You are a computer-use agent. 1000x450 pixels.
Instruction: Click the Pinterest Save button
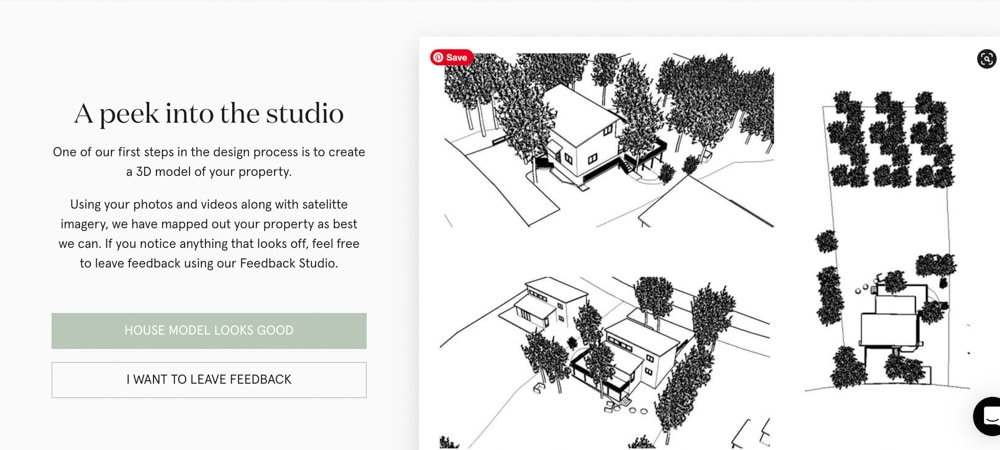(451, 57)
